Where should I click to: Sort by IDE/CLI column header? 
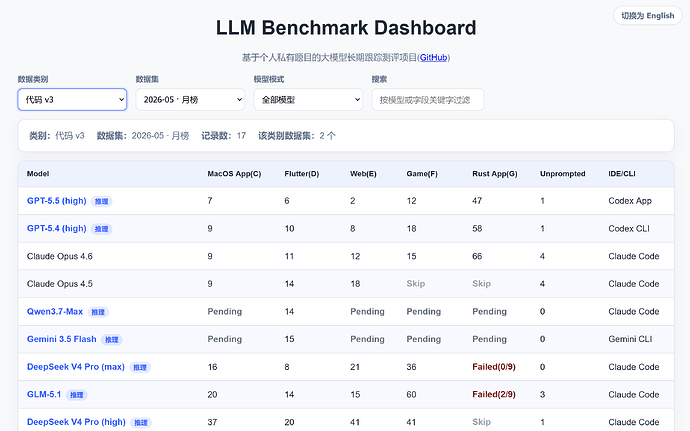(x=621, y=174)
